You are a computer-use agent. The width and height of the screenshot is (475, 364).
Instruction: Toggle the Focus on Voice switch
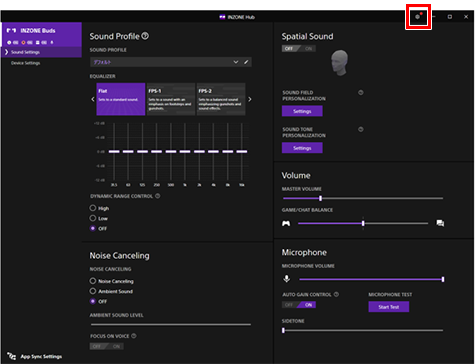tap(106, 346)
